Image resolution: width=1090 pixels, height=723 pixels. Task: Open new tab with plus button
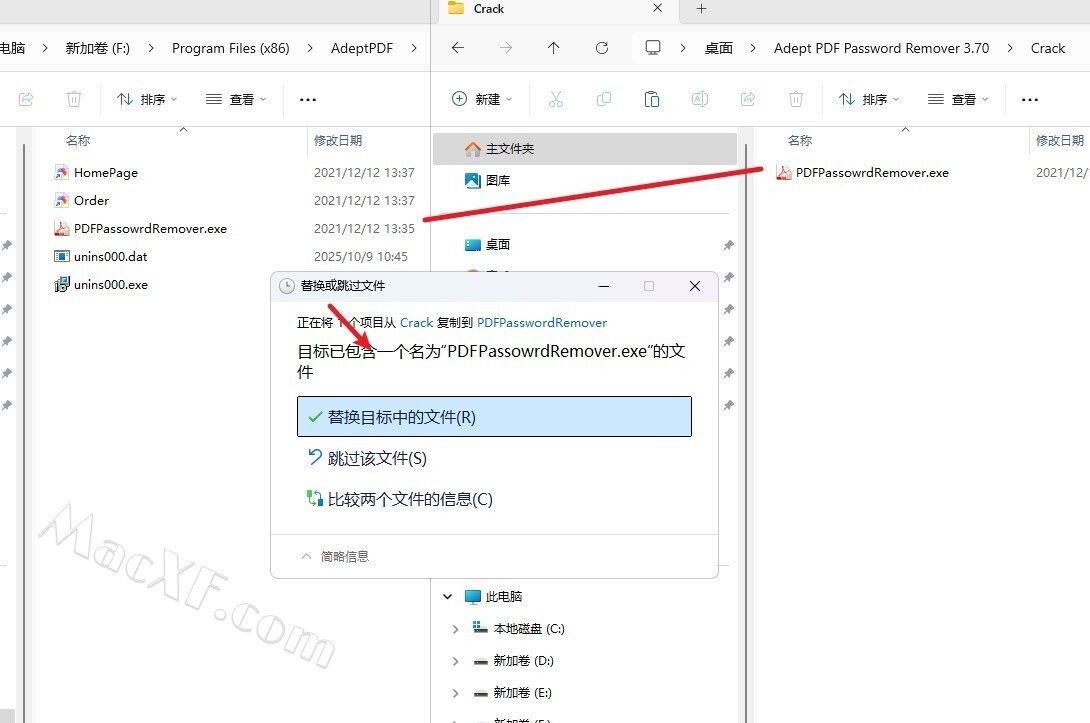coord(701,9)
